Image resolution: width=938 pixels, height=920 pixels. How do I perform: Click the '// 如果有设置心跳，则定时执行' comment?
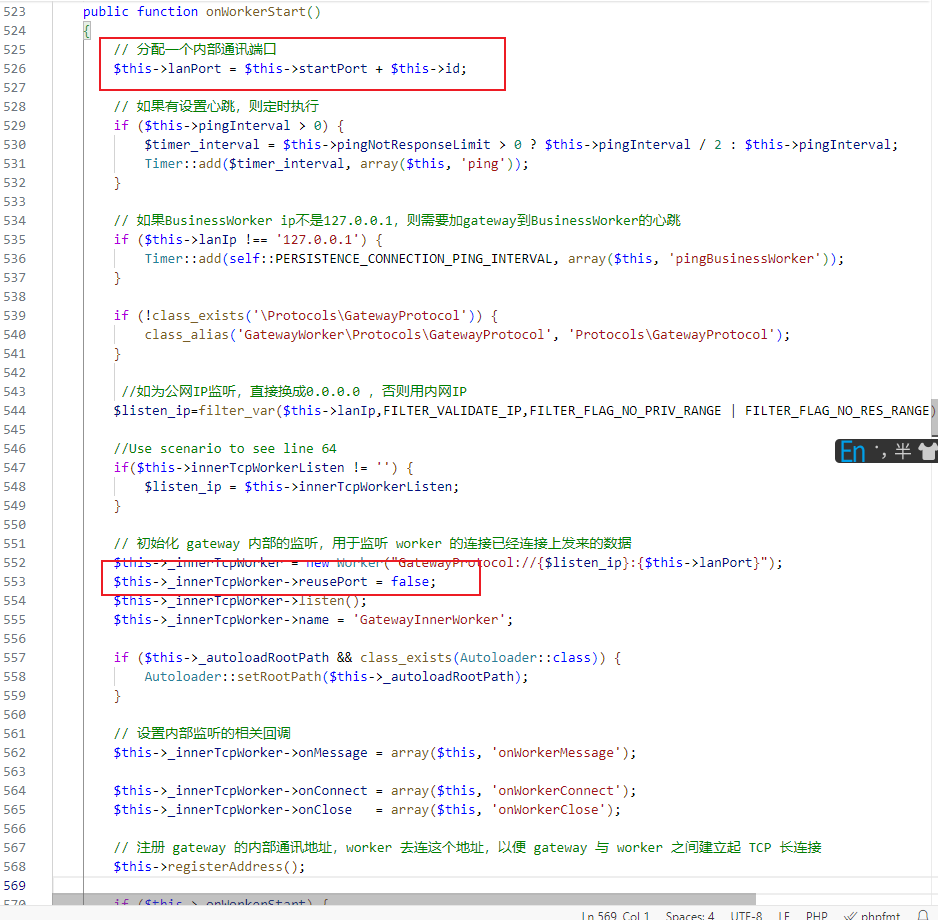coord(216,106)
